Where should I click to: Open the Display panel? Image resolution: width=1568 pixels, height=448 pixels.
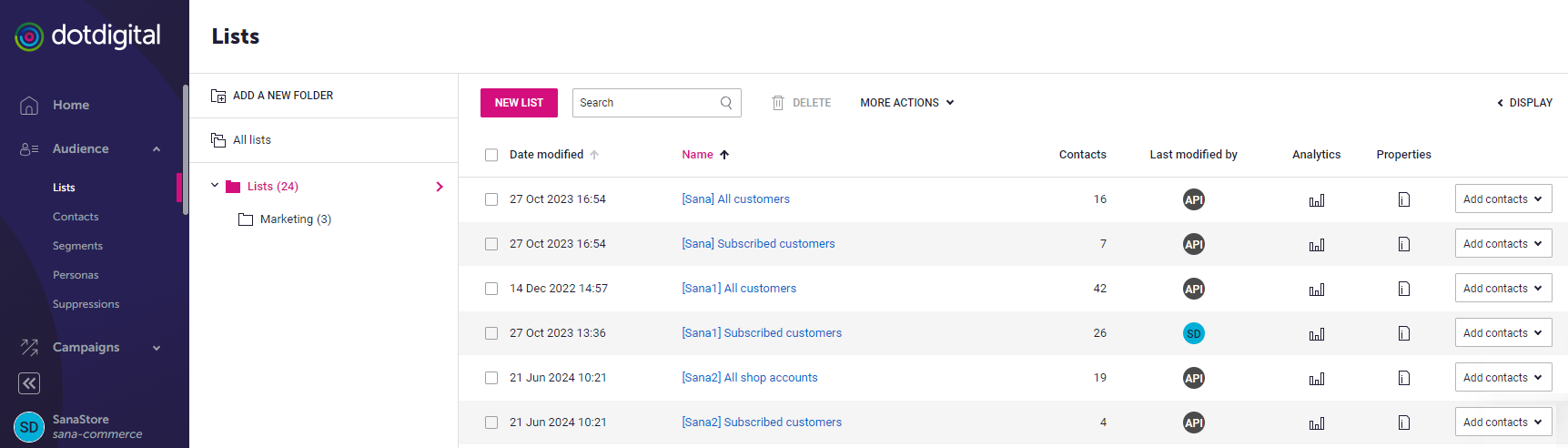[1525, 103]
